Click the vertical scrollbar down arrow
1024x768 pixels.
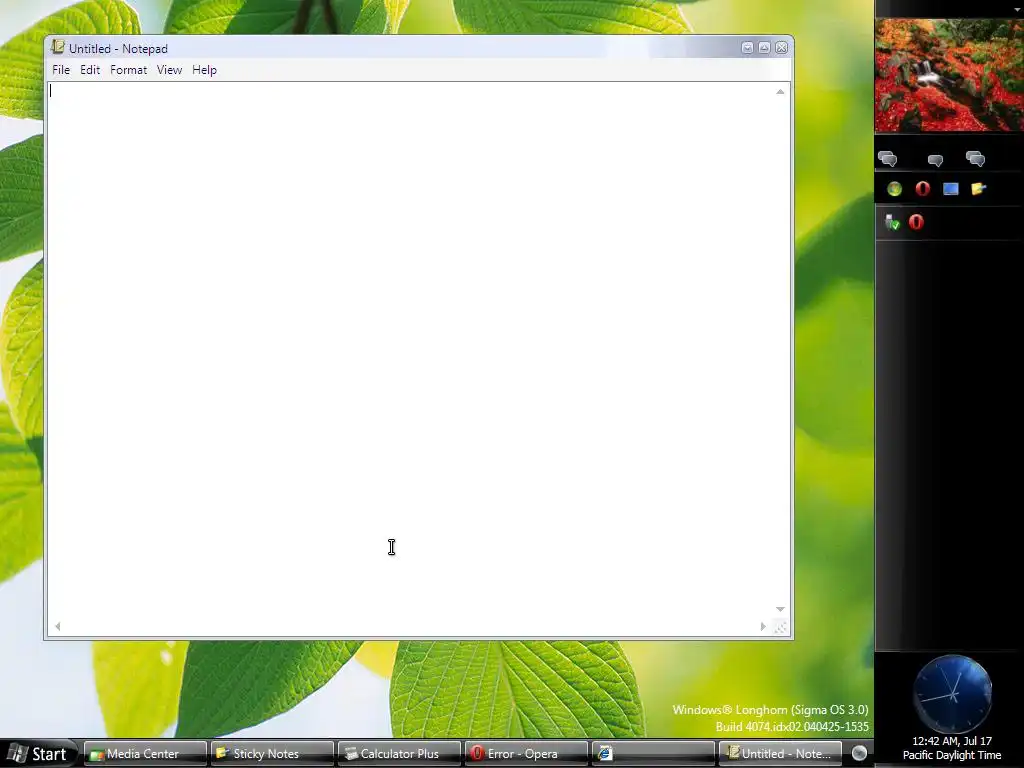click(780, 609)
